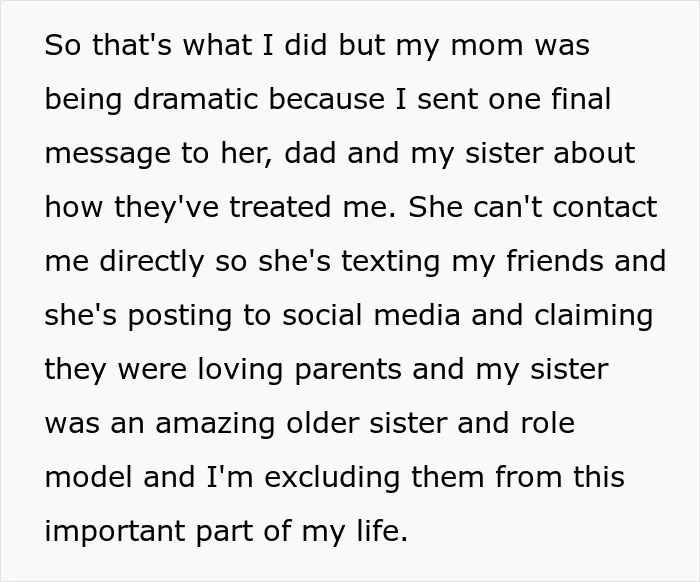Click the word "treated" in the text
Screen dimensions: 700x582
click(x=280, y=207)
